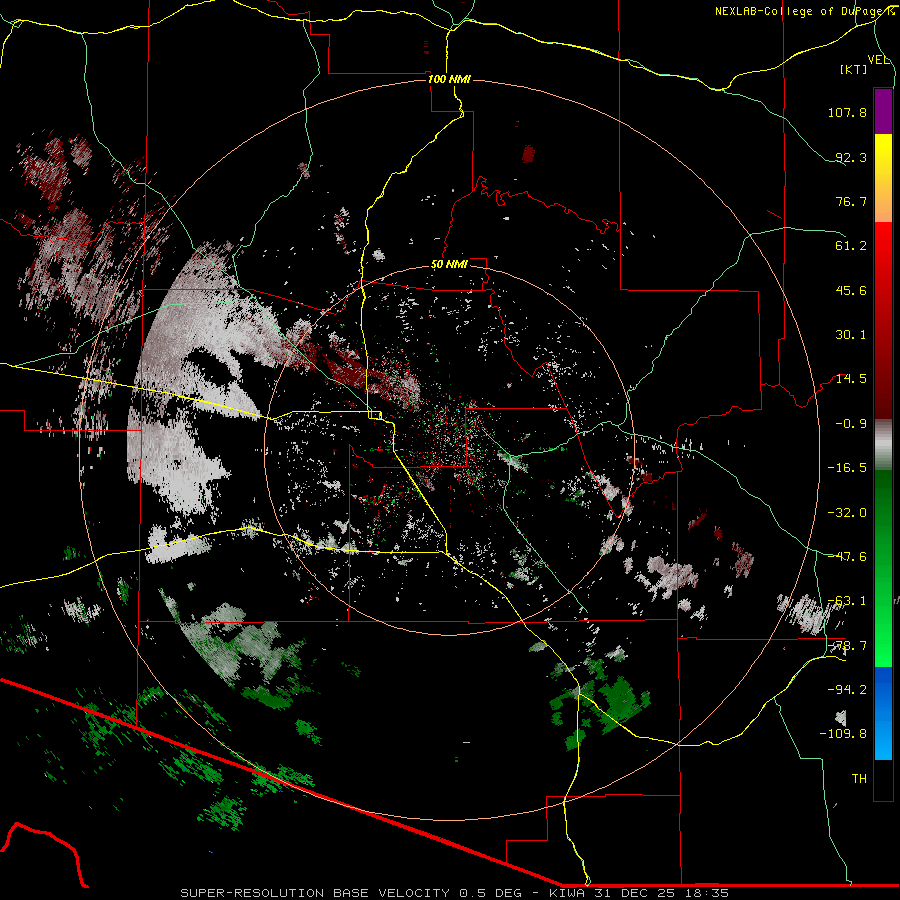The height and width of the screenshot is (900, 900).
Task: Click the 50 NMI range ring label
Action: pyautogui.click(x=449, y=265)
